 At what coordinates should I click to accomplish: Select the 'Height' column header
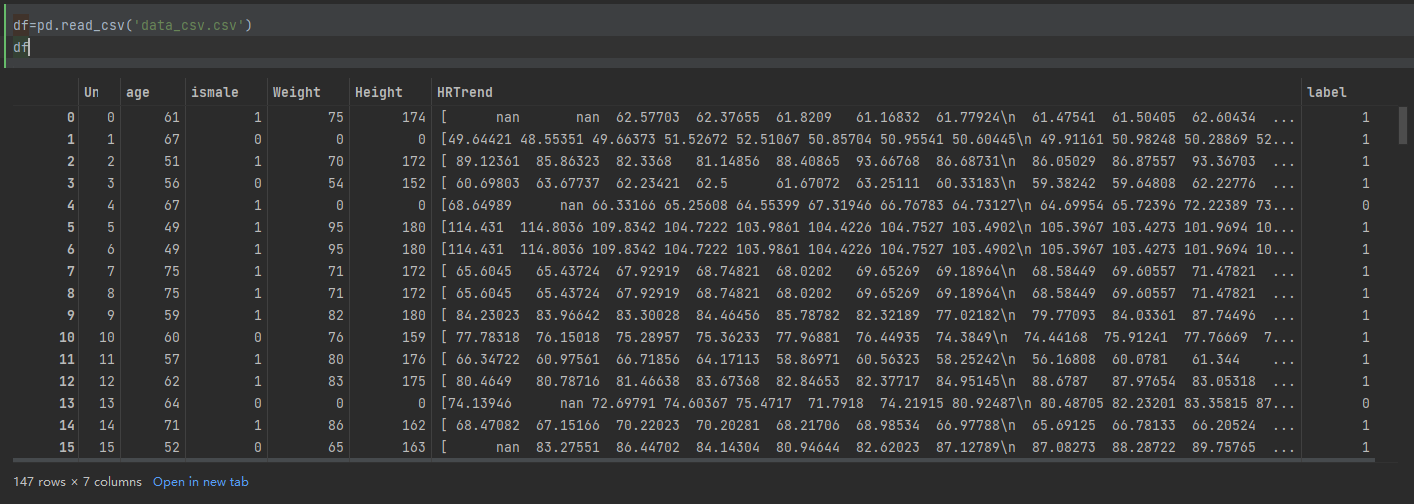pyautogui.click(x=378, y=92)
